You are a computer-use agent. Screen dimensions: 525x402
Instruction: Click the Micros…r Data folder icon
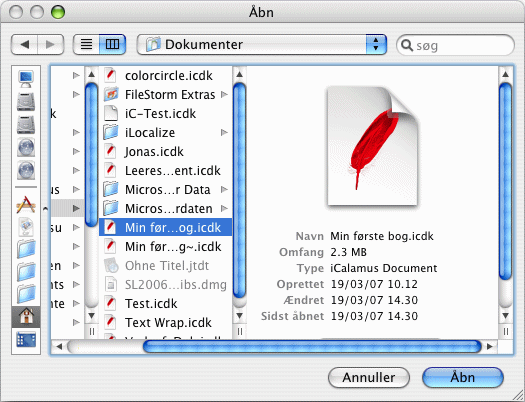click(111, 189)
